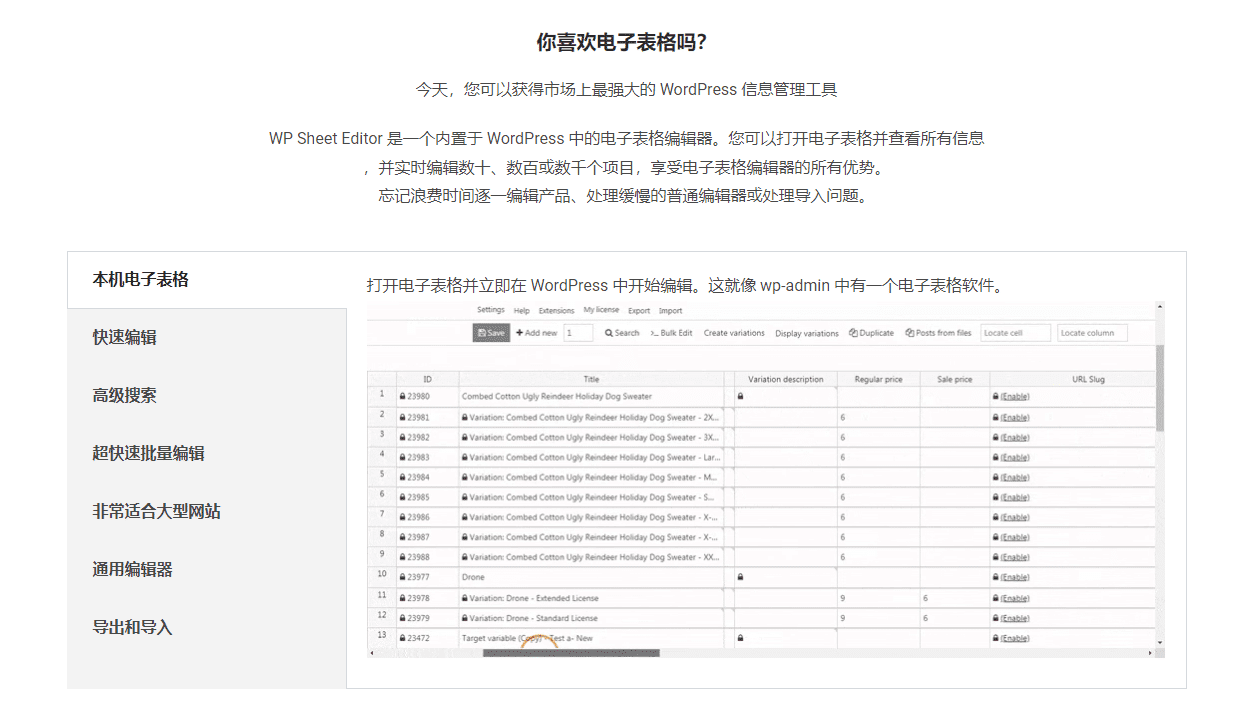1256x715 pixels.
Task: Select title cell Combed Cotton Ugly Reindeer row 1
Action: pyautogui.click(x=591, y=397)
